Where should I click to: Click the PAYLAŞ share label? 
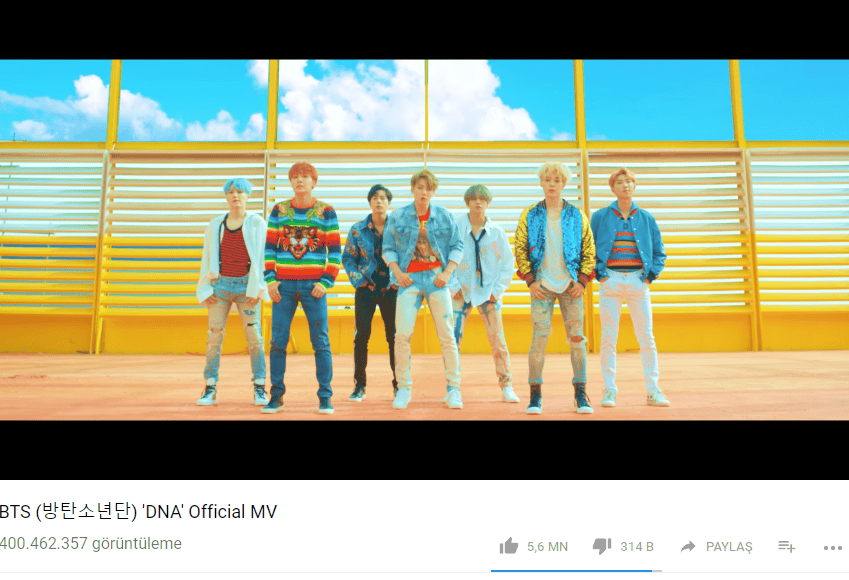tap(729, 546)
